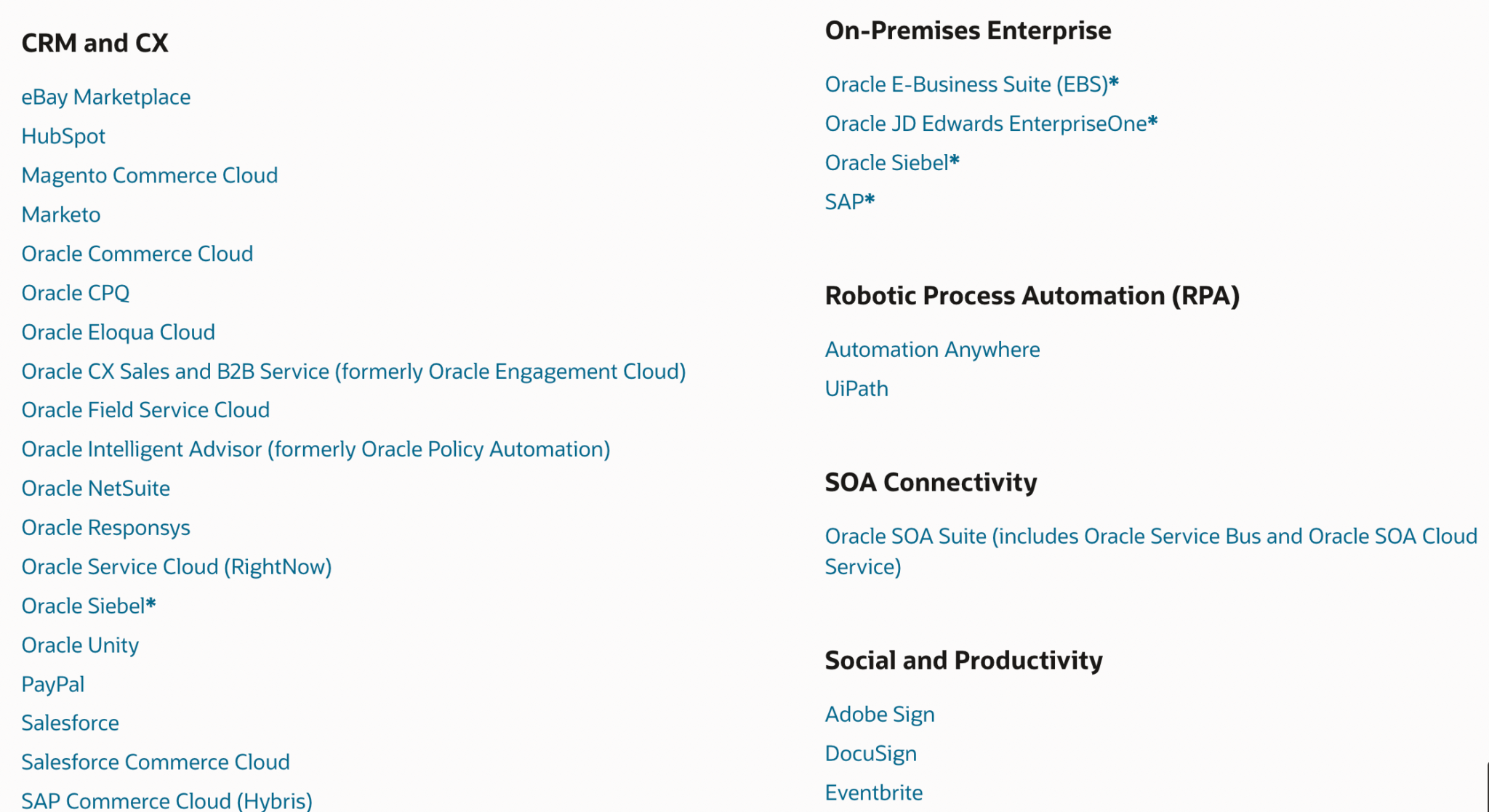
Task: Open Oracle E-Business Suite (EBS)
Action: [972, 84]
